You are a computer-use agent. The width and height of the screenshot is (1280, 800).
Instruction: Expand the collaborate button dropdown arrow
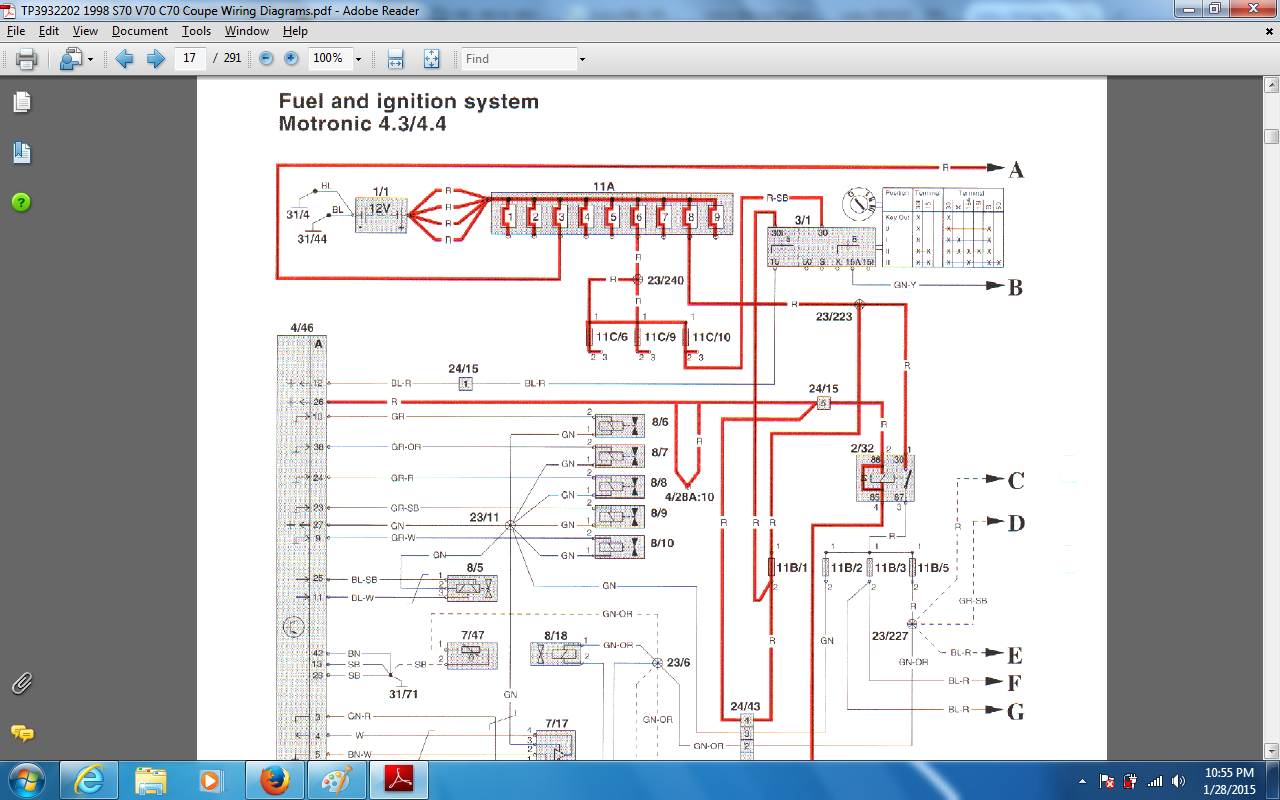[x=90, y=59]
